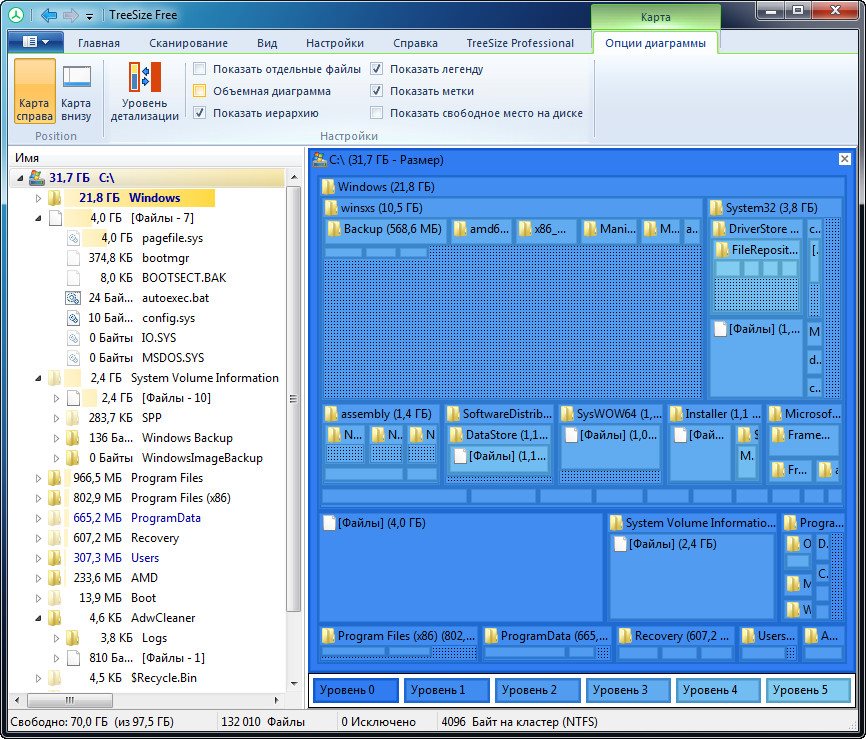This screenshot has height=739, width=866.
Task: Expand the Windows folder in tree
Action: pyautogui.click(x=38, y=198)
